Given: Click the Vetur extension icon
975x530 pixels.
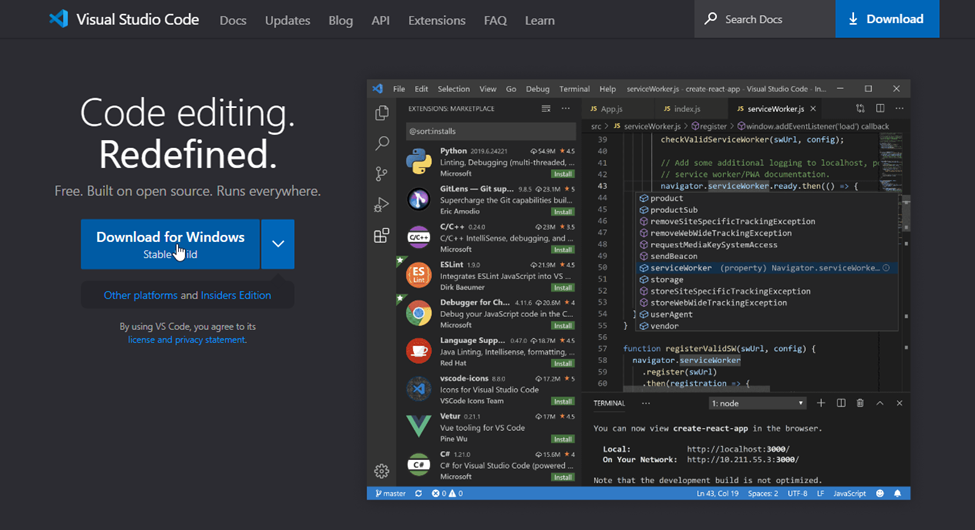Looking at the screenshot, I should (x=419, y=427).
